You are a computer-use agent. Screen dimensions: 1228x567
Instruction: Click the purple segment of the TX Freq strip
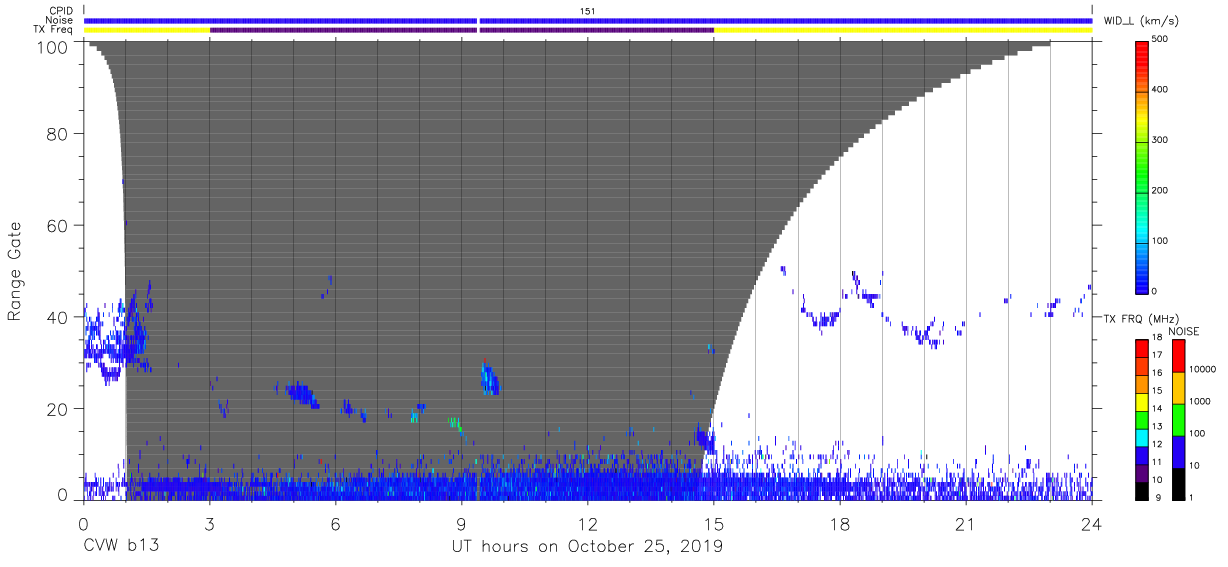pos(462,30)
